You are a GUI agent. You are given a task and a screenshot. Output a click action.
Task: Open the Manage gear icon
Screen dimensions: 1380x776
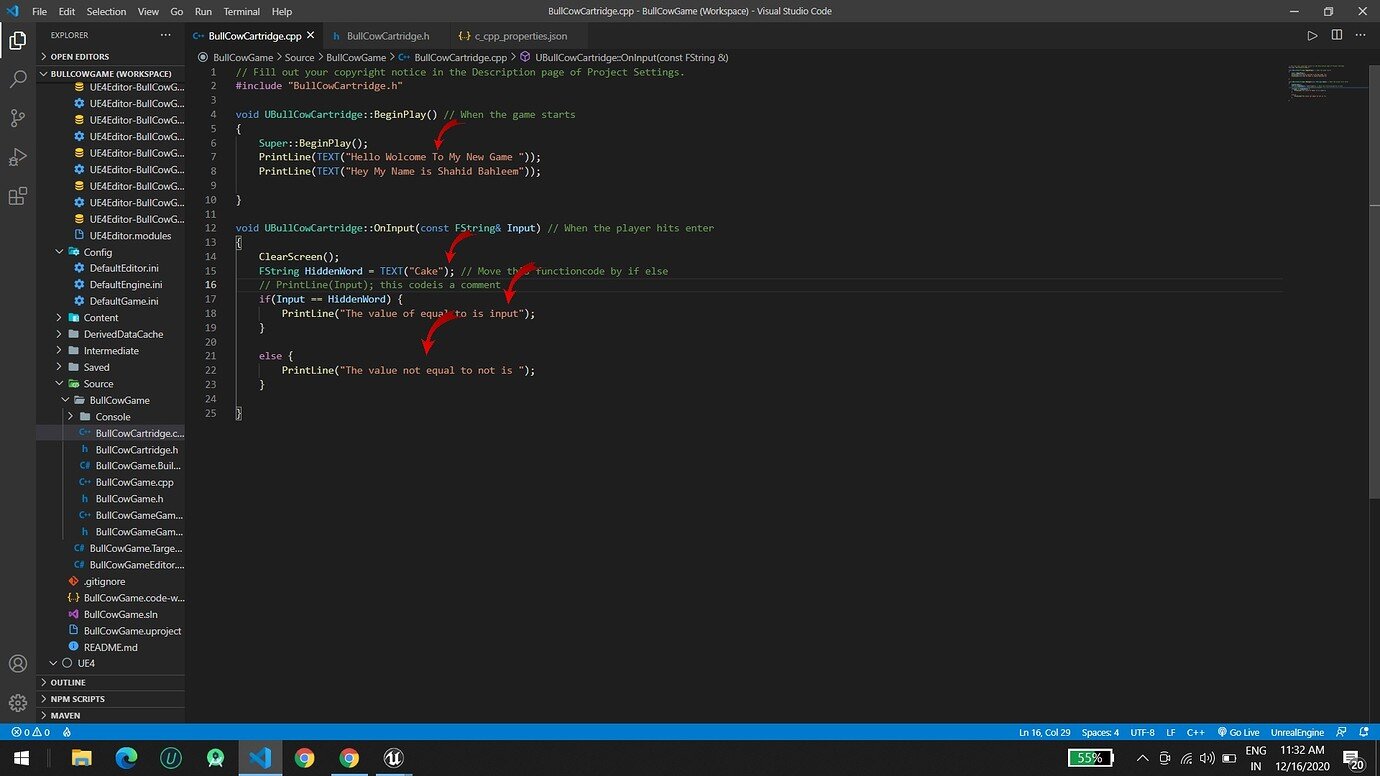click(x=17, y=703)
